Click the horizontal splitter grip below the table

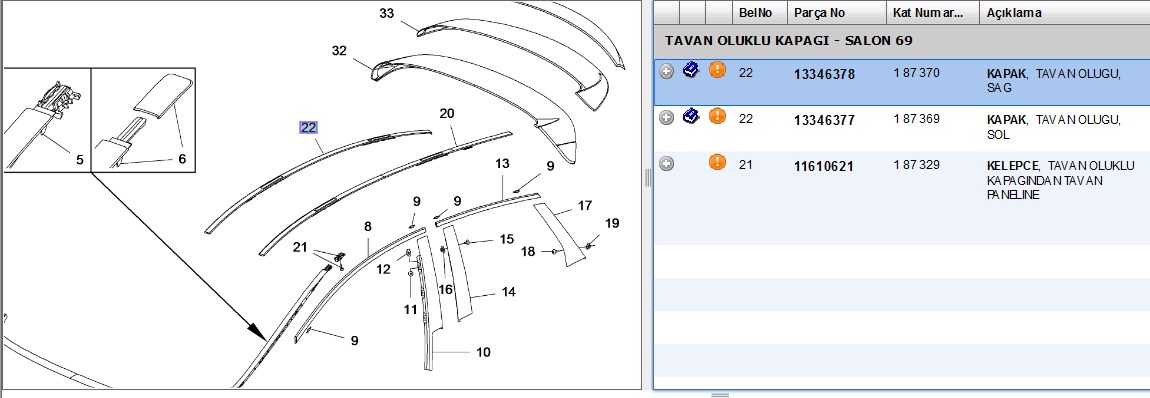(720, 395)
